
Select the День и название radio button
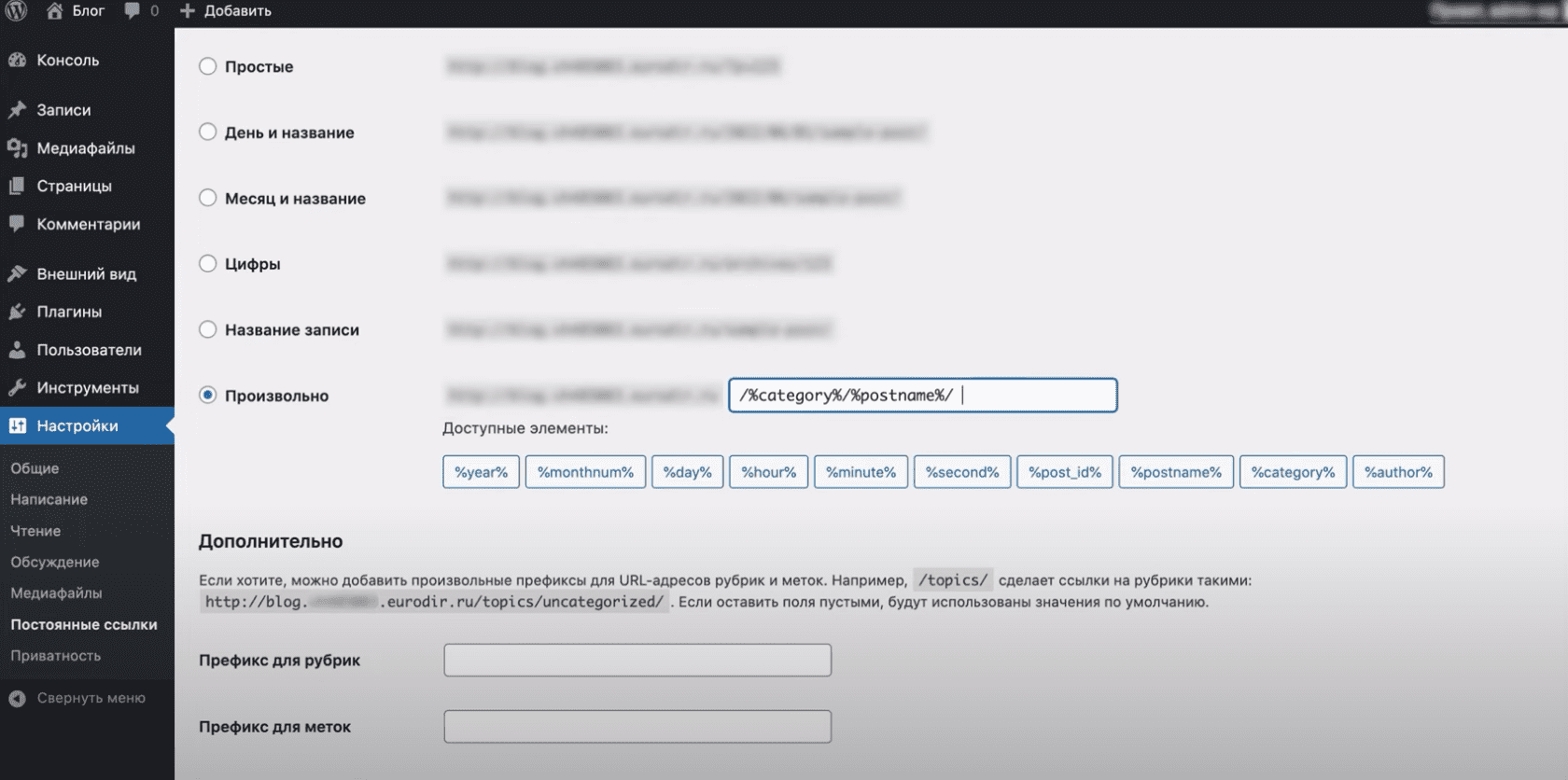[x=207, y=132]
